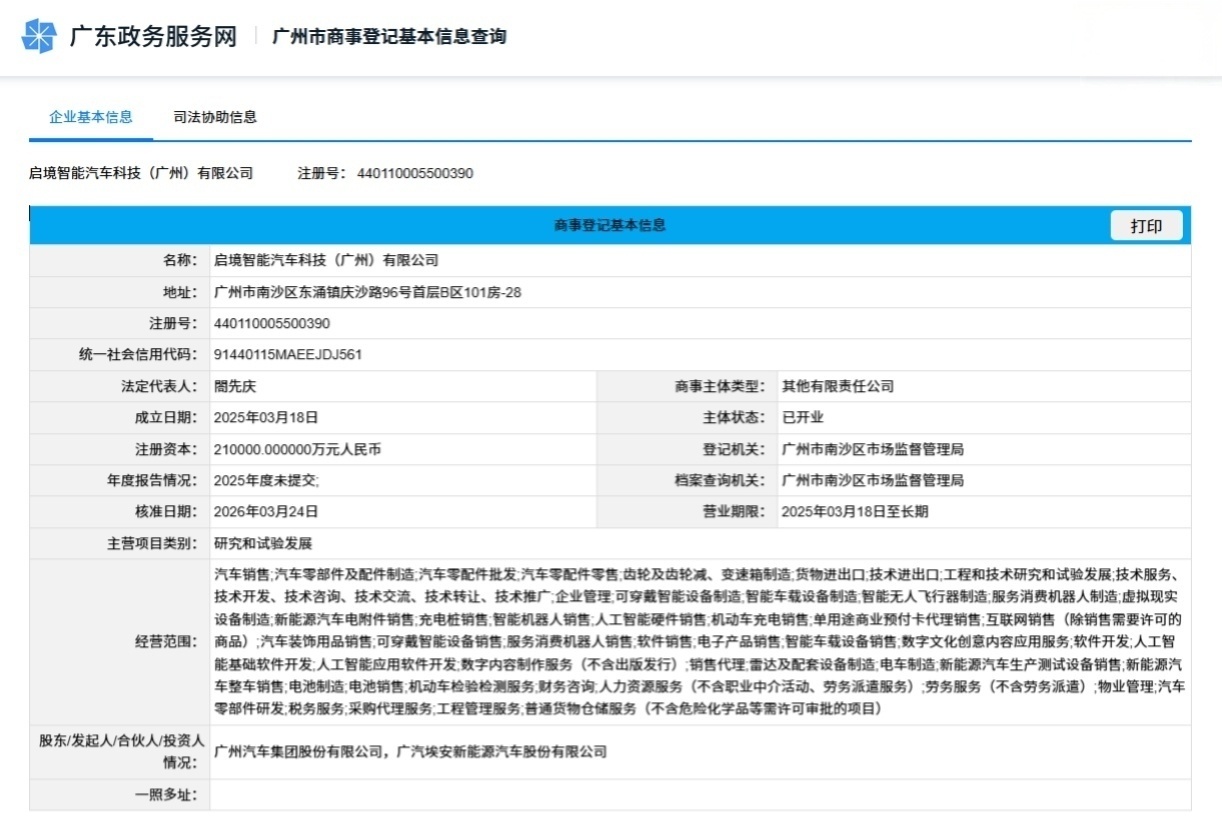
Task: Click the 核准日期 value 2026年03月24日
Action: pos(265,511)
